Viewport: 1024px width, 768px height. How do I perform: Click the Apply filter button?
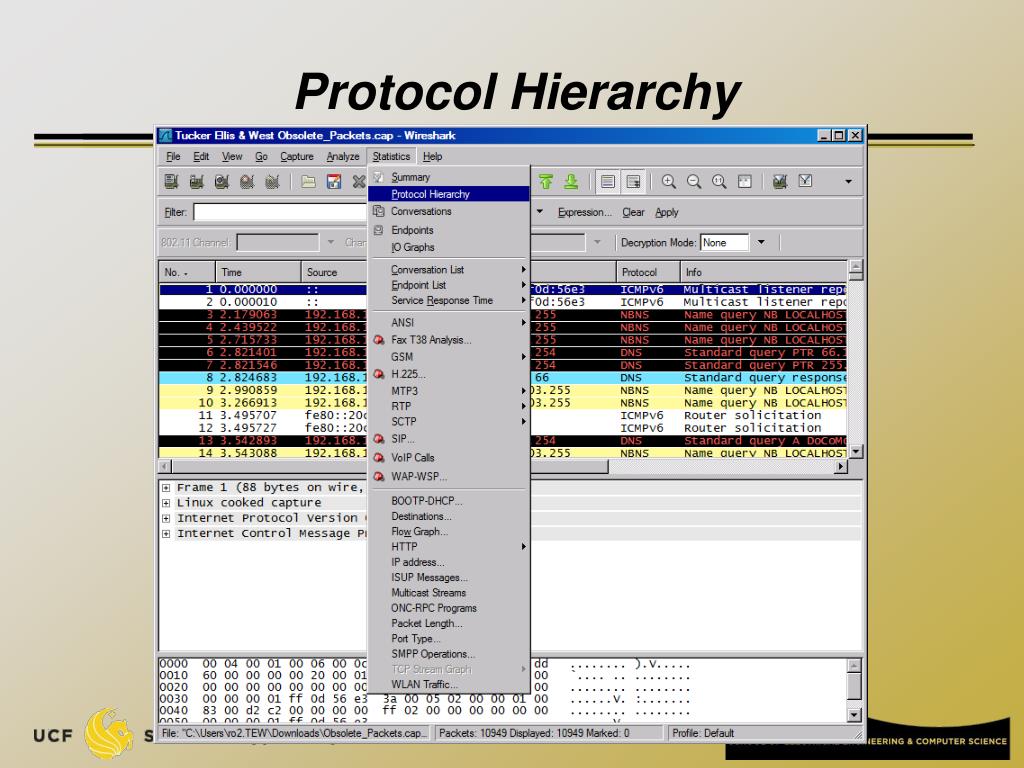point(667,212)
